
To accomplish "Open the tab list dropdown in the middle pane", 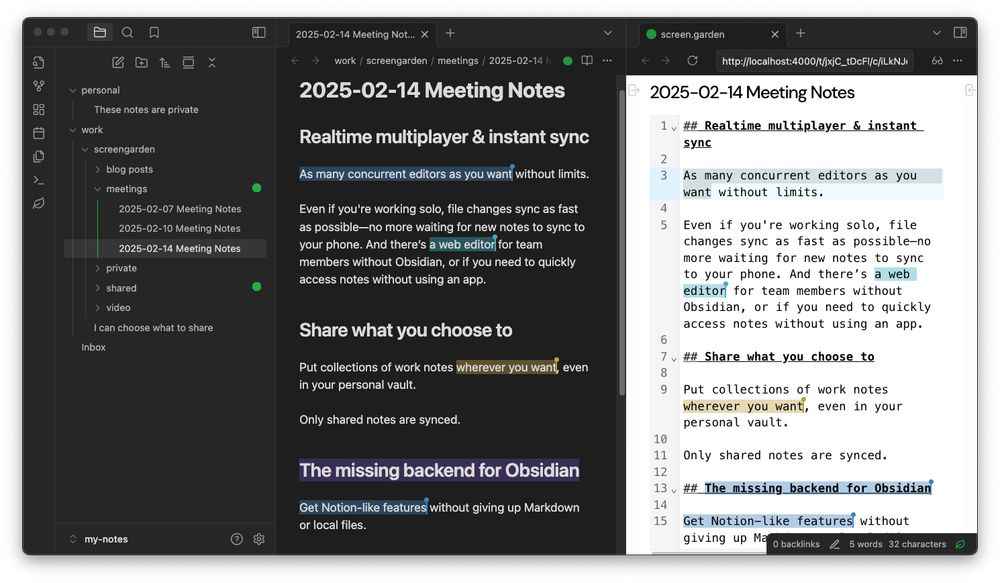I will tap(608, 33).
